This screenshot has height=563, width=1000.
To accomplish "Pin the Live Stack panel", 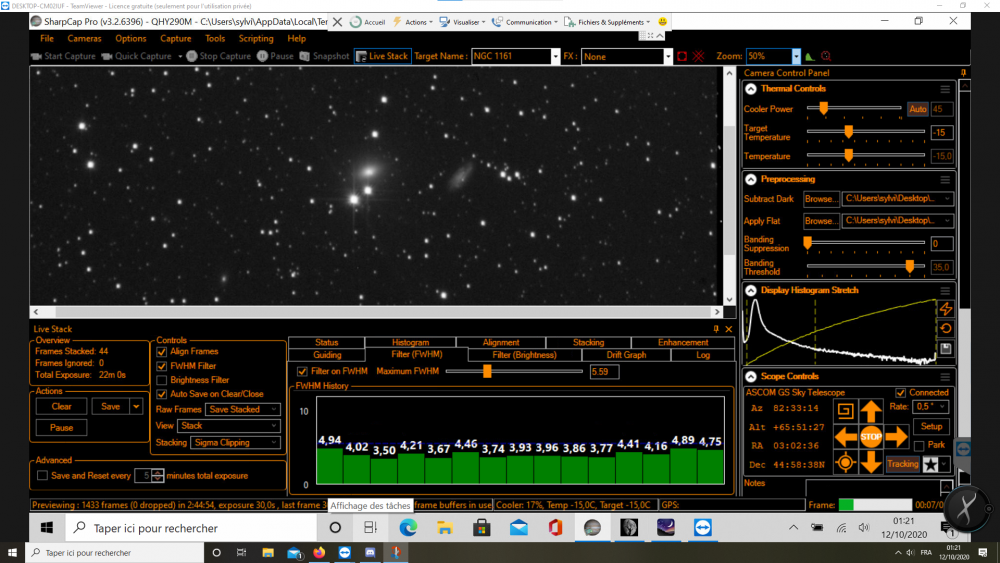I will (716, 329).
